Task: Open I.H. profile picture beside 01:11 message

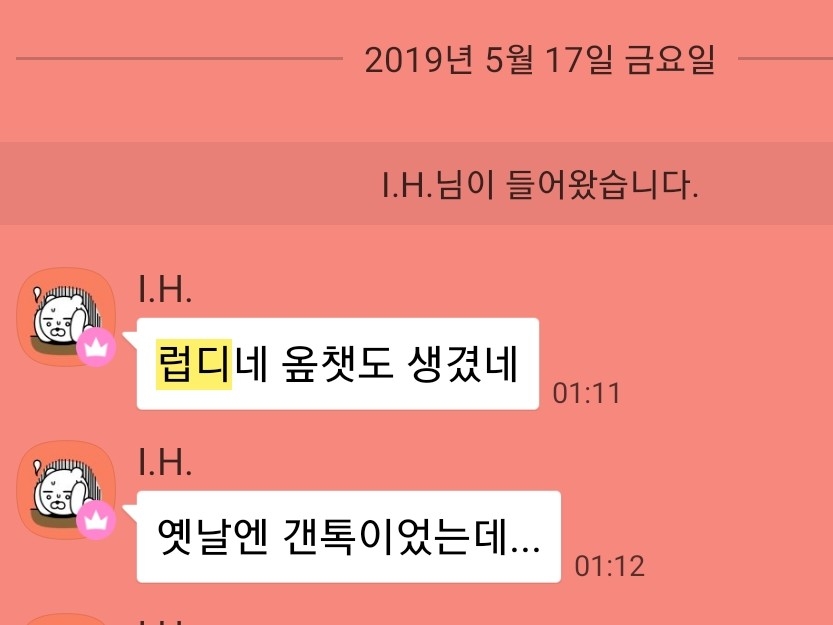Action: 66,317
